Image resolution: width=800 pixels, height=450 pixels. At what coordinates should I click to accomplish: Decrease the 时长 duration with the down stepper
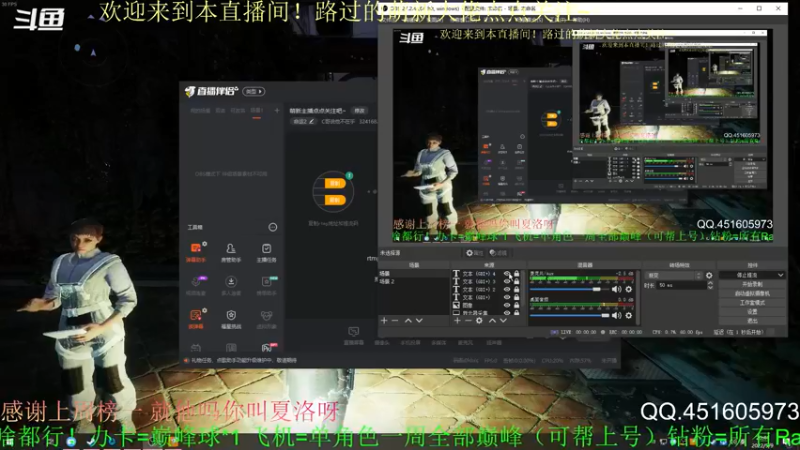point(710,288)
